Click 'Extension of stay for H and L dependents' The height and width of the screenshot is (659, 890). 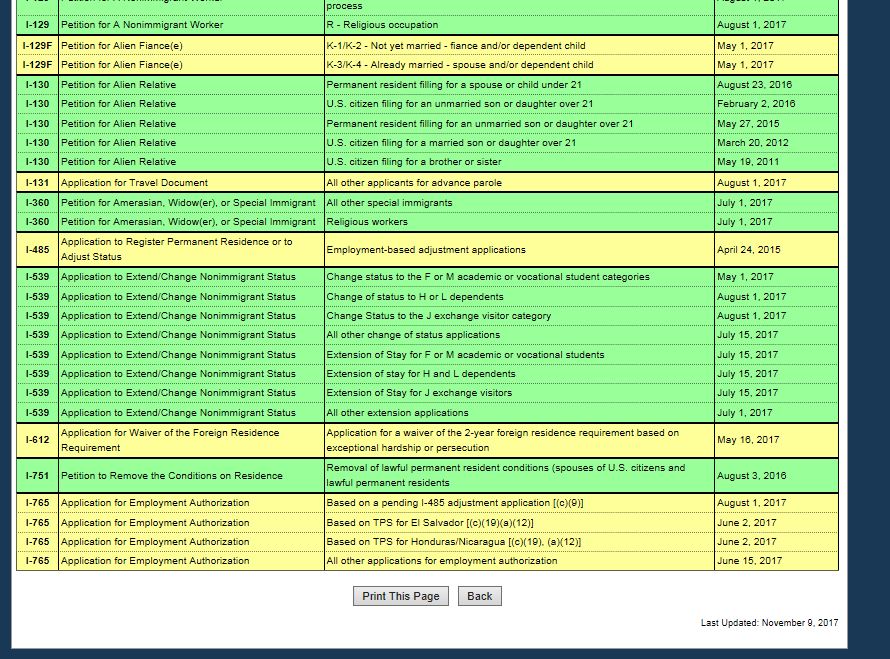coord(421,374)
